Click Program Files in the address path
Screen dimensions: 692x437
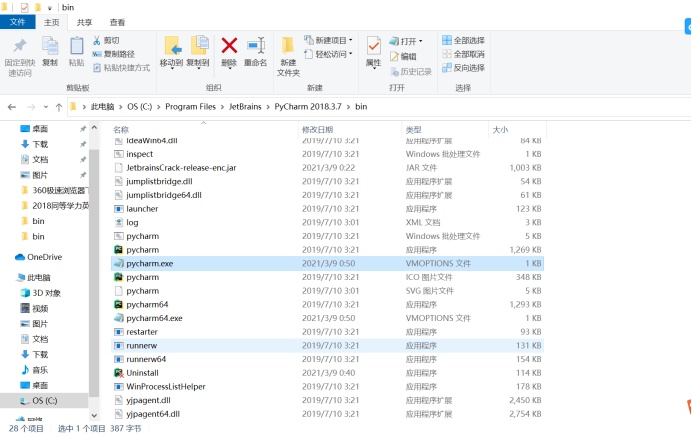190,107
